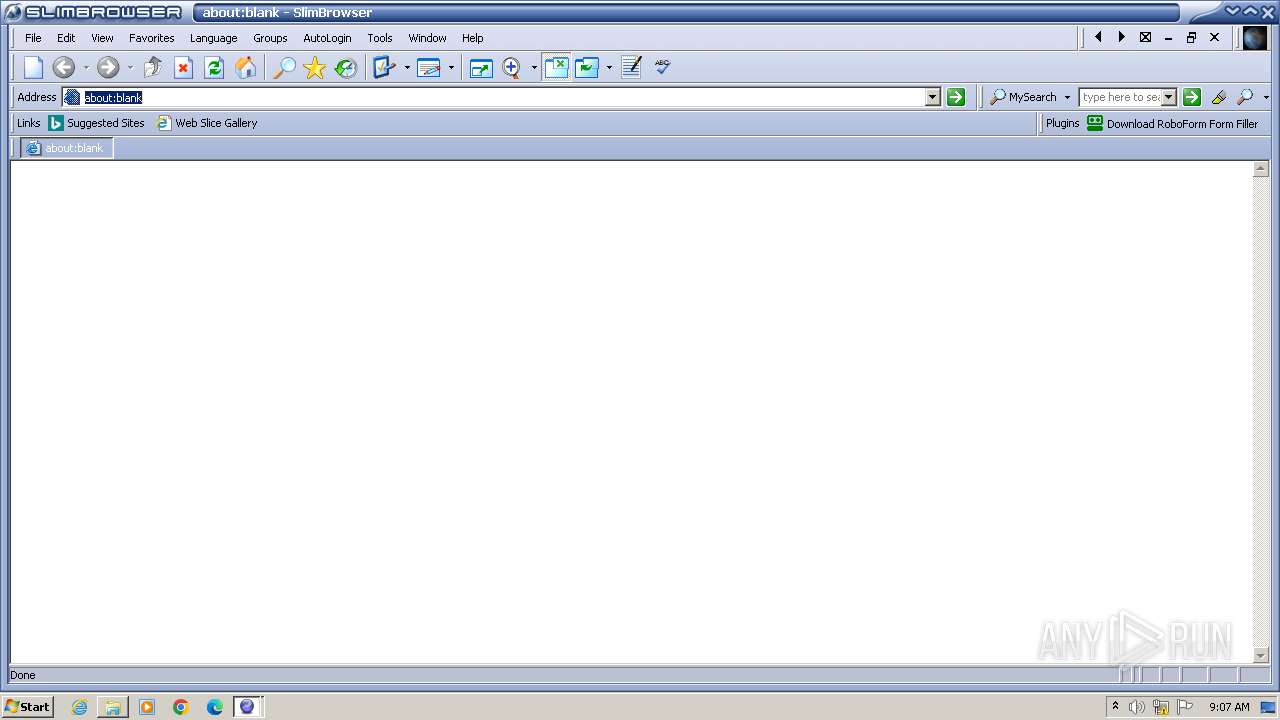Click the Up one level icon
The height and width of the screenshot is (720, 1280).
point(153,67)
